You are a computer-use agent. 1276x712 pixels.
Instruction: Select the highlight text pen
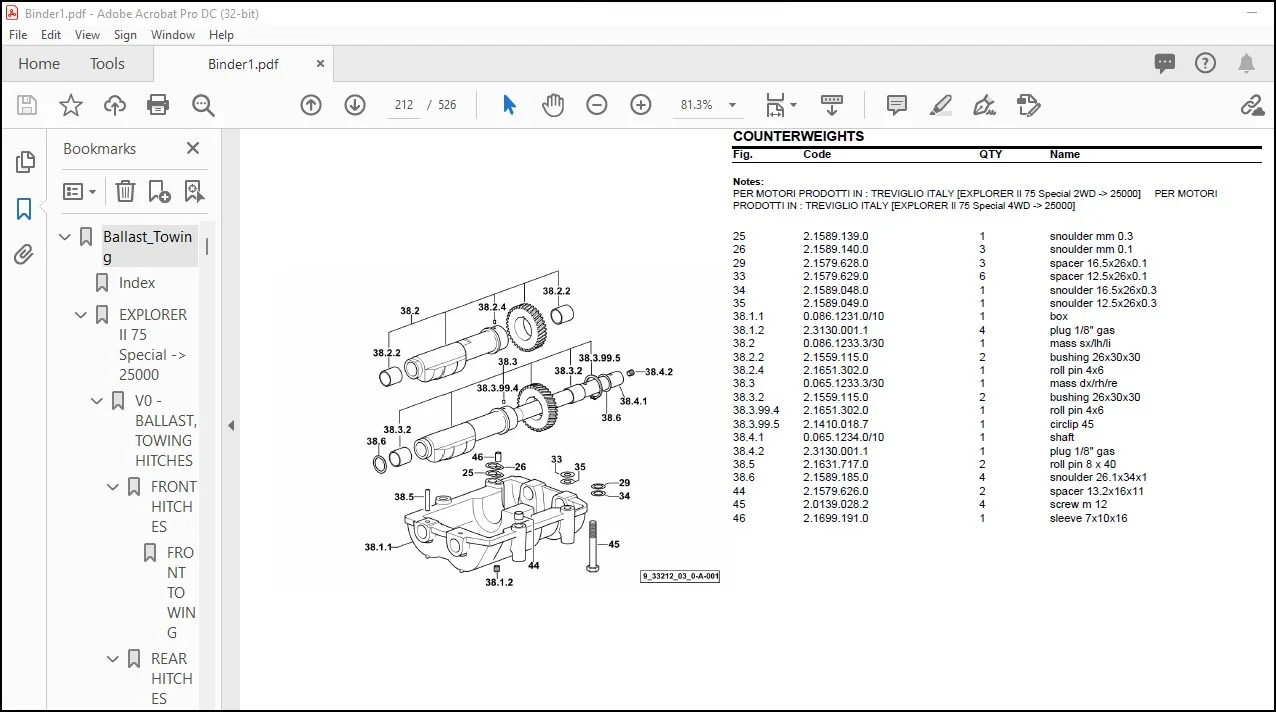tap(940, 105)
